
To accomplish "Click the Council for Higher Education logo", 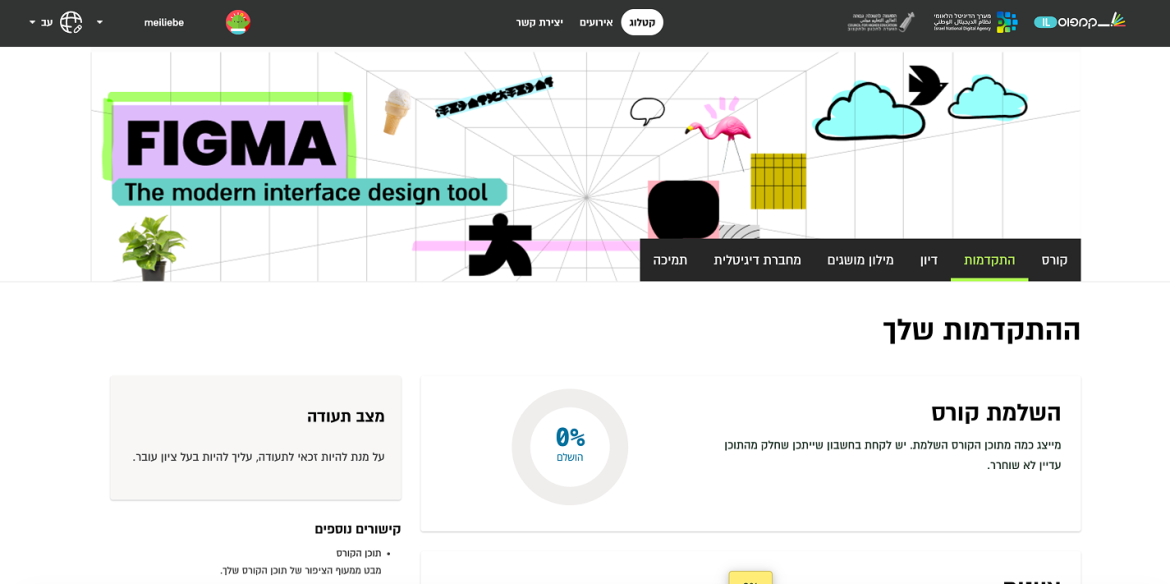I will pyautogui.click(x=881, y=22).
